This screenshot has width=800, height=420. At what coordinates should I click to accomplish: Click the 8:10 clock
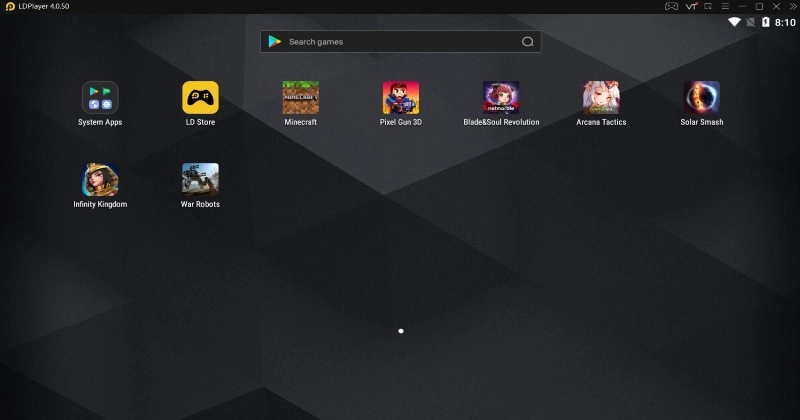pyautogui.click(x=785, y=22)
